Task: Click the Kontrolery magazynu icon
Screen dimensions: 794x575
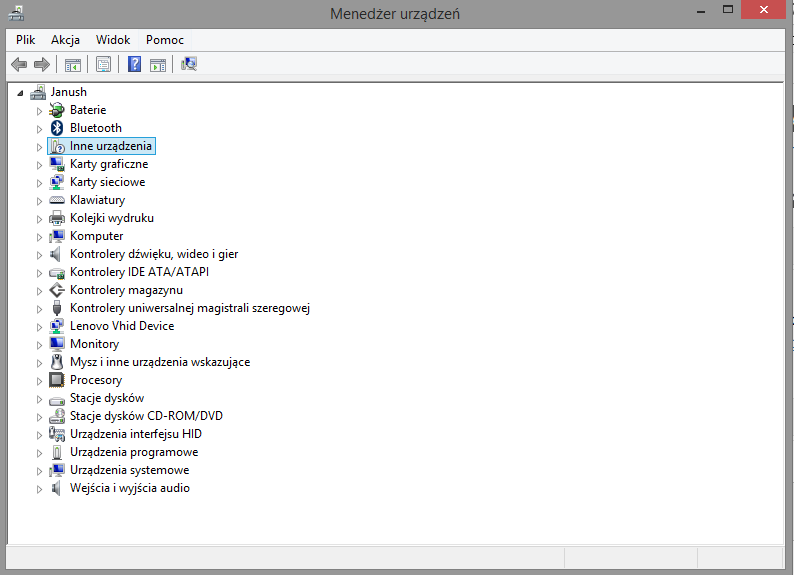Action: 57,290
